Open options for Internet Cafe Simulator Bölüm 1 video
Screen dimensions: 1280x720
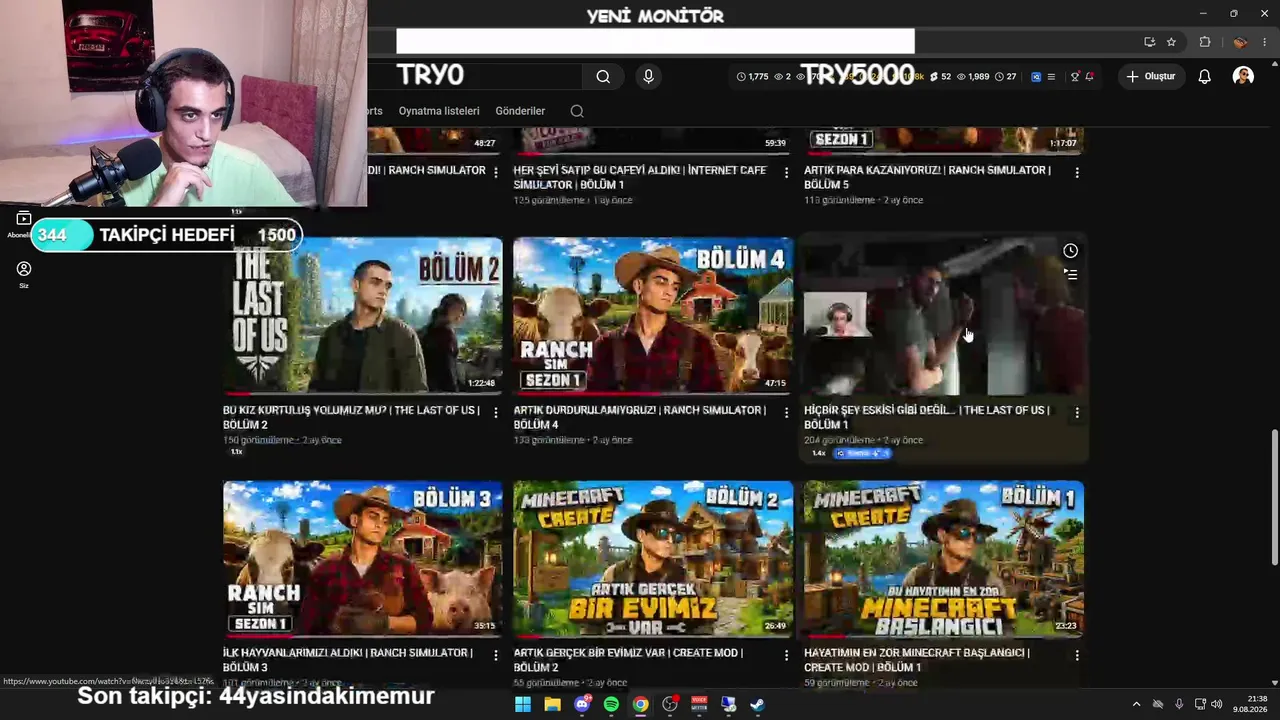(786, 173)
